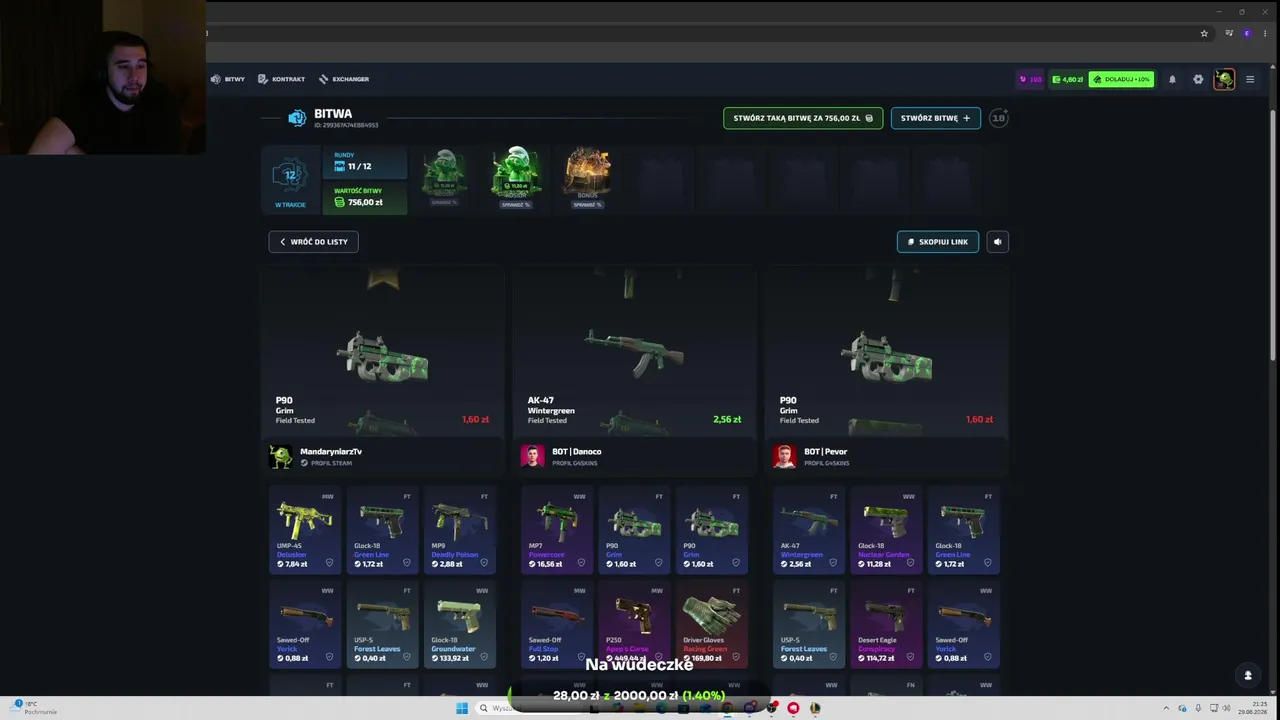The width and height of the screenshot is (1280, 720).
Task: Select the MP7 Powercore skin card
Action: tap(557, 530)
